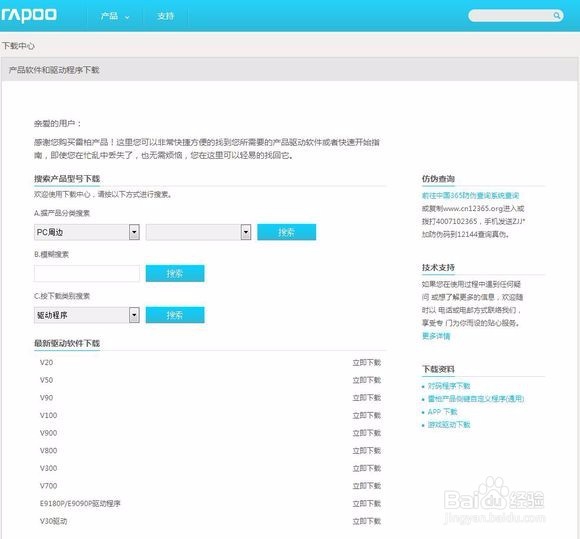Image resolution: width=580 pixels, height=539 pixels.
Task: Click 立即下载 for V900
Action: [x=367, y=433]
